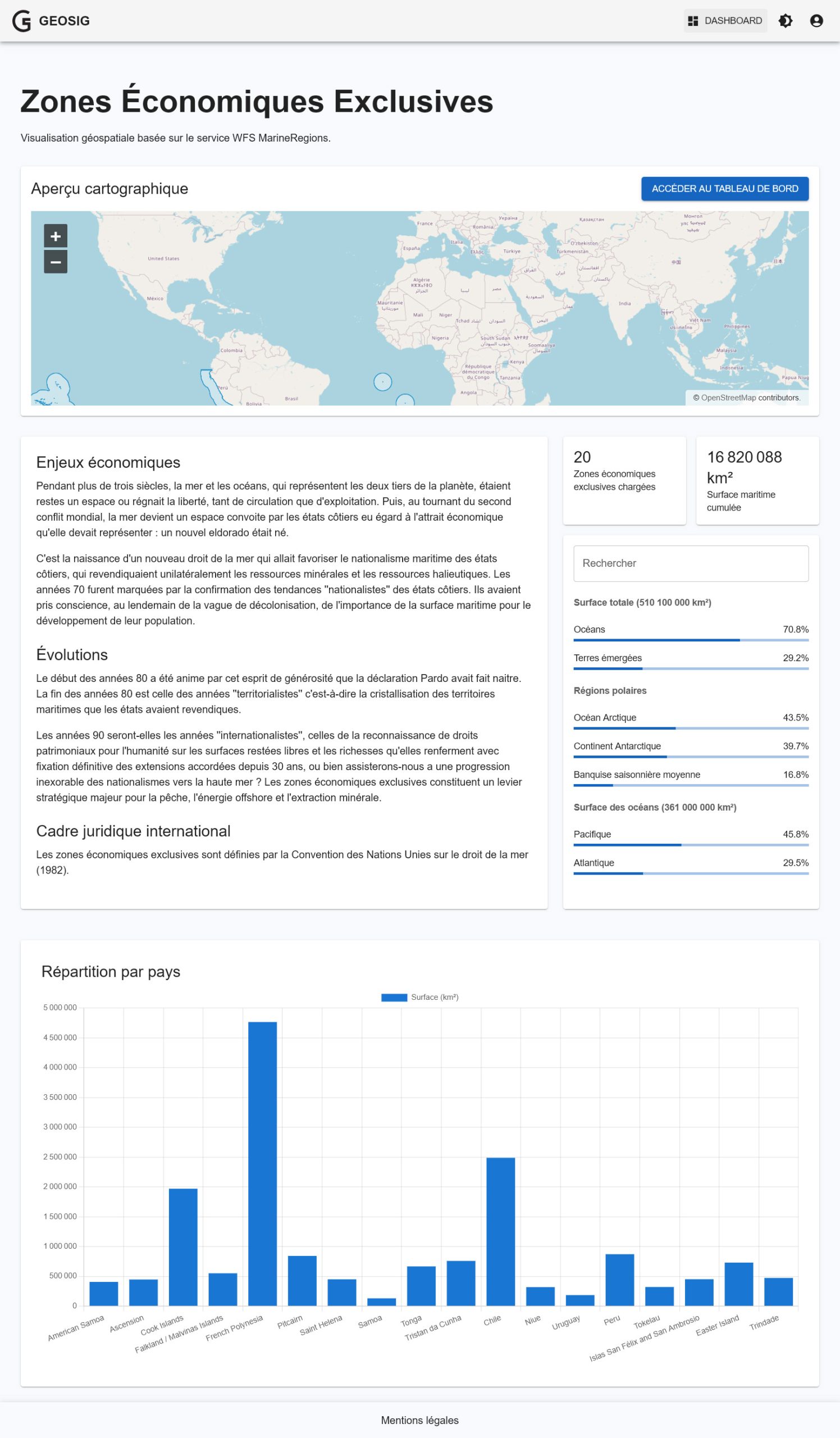The width and height of the screenshot is (840, 1438).
Task: Open the Dashboard nav item
Action: pyautogui.click(x=725, y=21)
